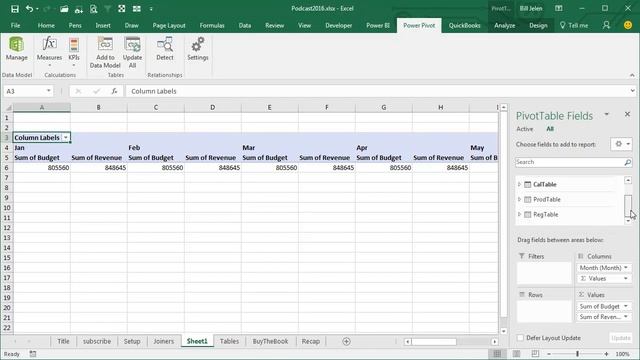
Task: Click Detect relationships button
Action: (x=165, y=49)
